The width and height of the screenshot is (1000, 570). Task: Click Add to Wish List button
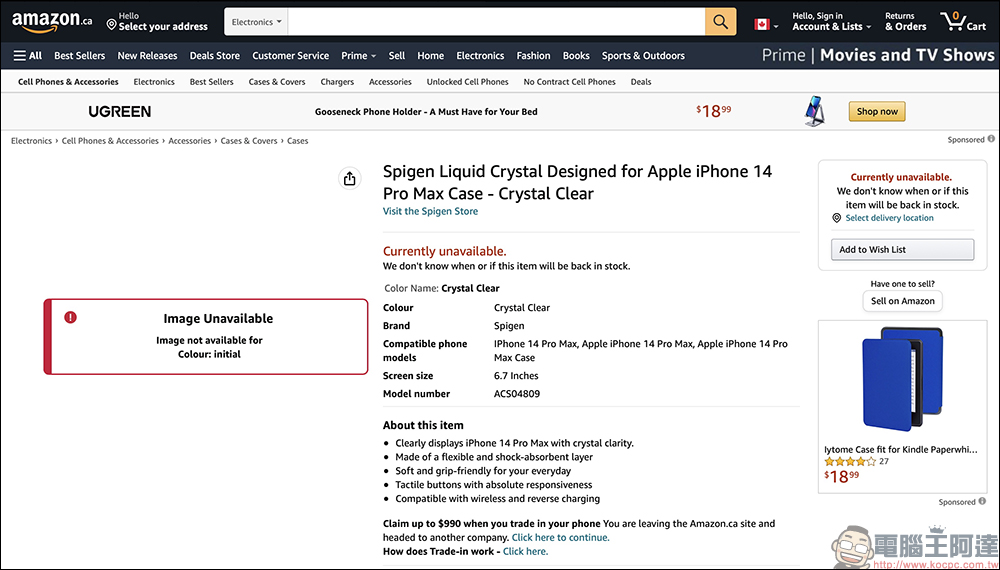[902, 249]
